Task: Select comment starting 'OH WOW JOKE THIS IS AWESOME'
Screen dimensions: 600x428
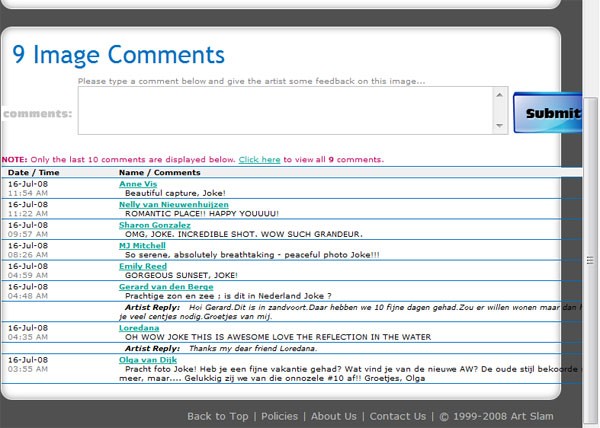Action: [x=278, y=337]
